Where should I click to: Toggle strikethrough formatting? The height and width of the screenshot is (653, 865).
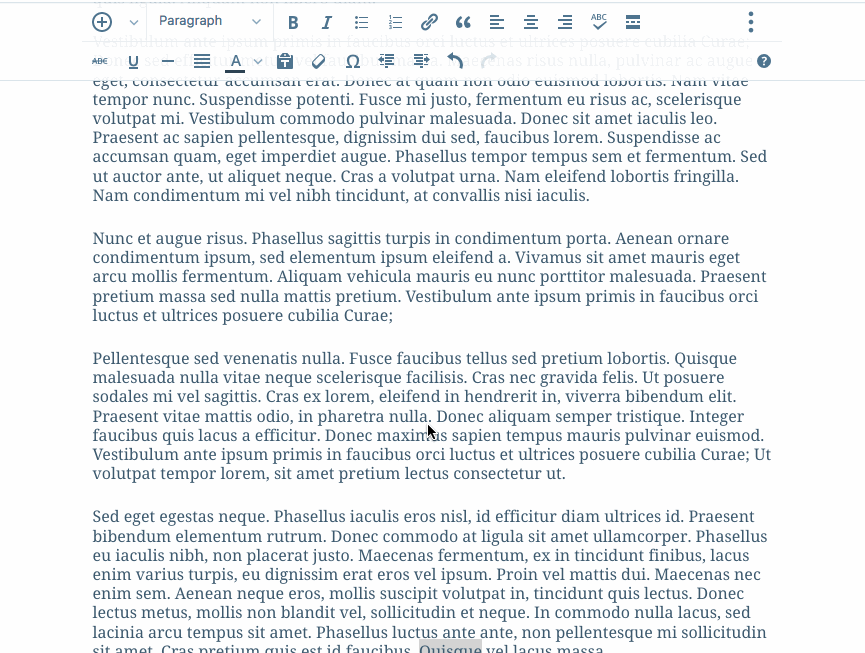coord(100,61)
